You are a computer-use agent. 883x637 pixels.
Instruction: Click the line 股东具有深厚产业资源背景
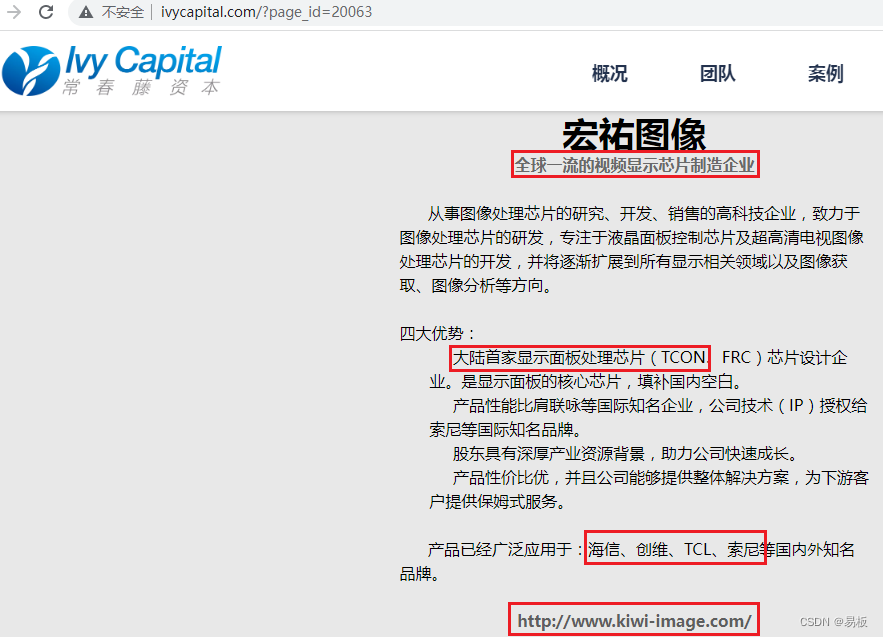click(x=548, y=453)
